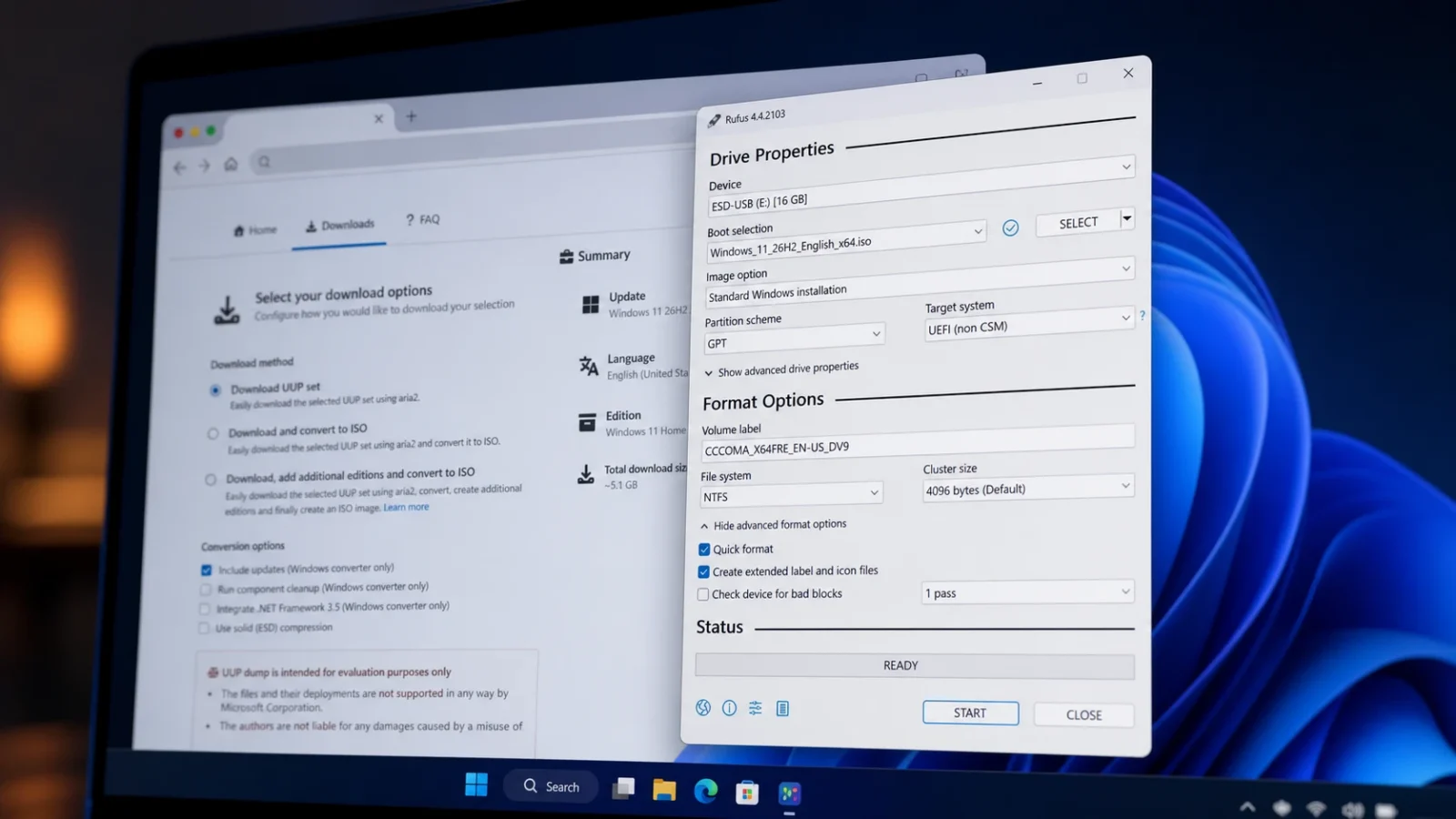1456x819 pixels.
Task: Toggle the Quick format checkbox
Action: pyautogui.click(x=703, y=550)
